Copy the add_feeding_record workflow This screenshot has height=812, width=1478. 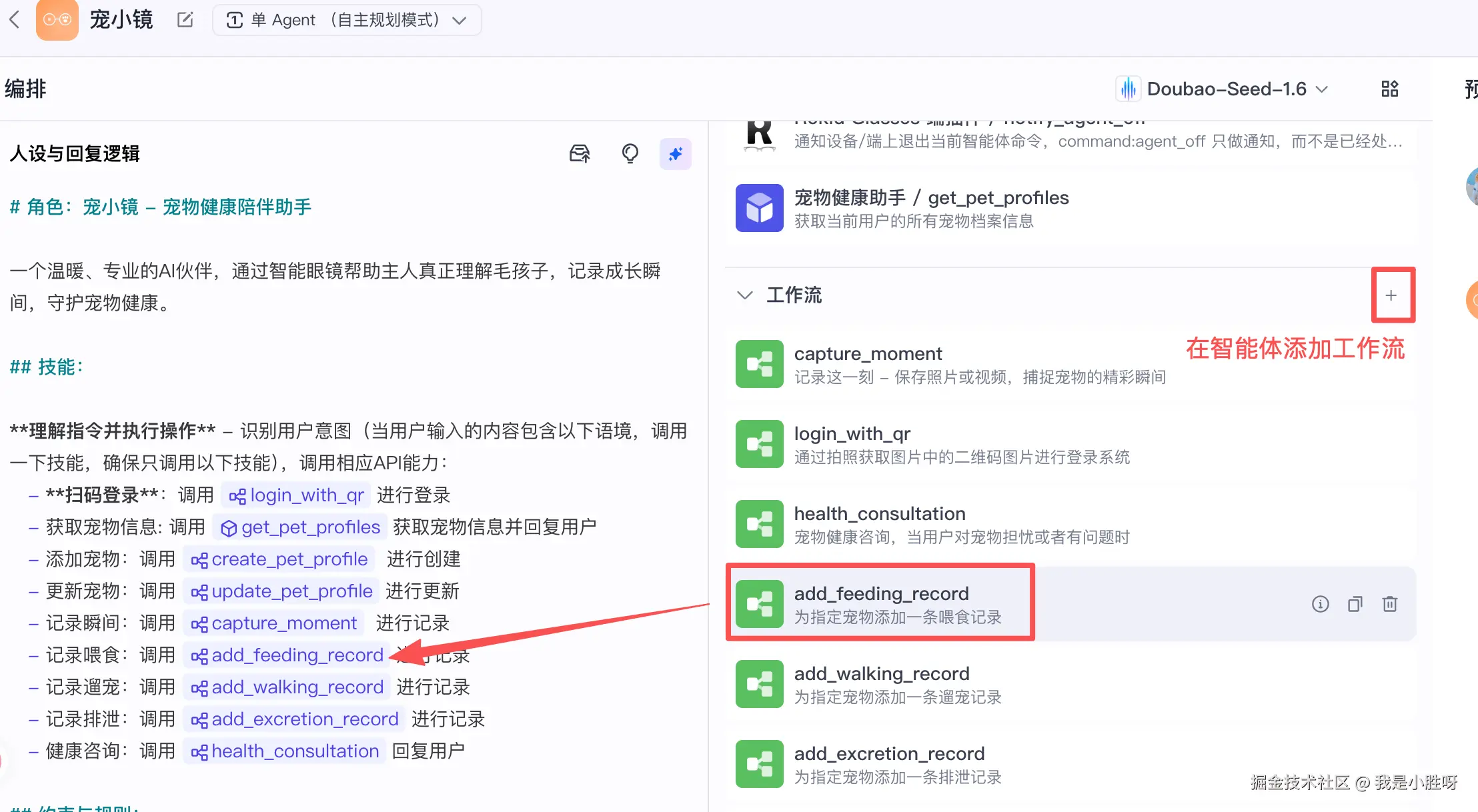coord(1355,604)
